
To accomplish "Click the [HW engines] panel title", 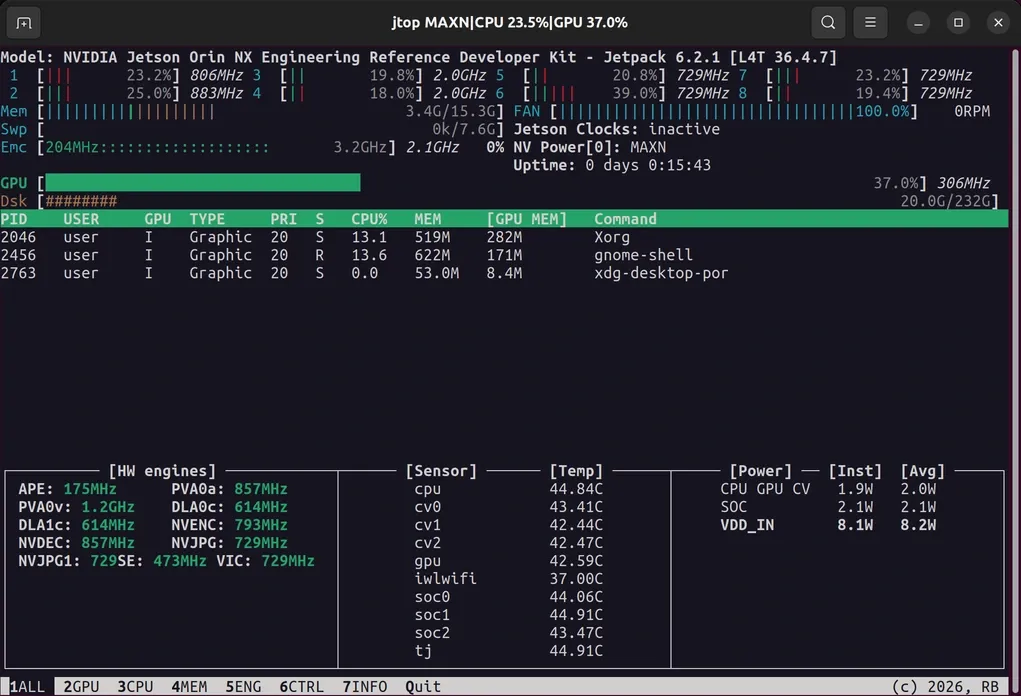I will (x=162, y=471).
